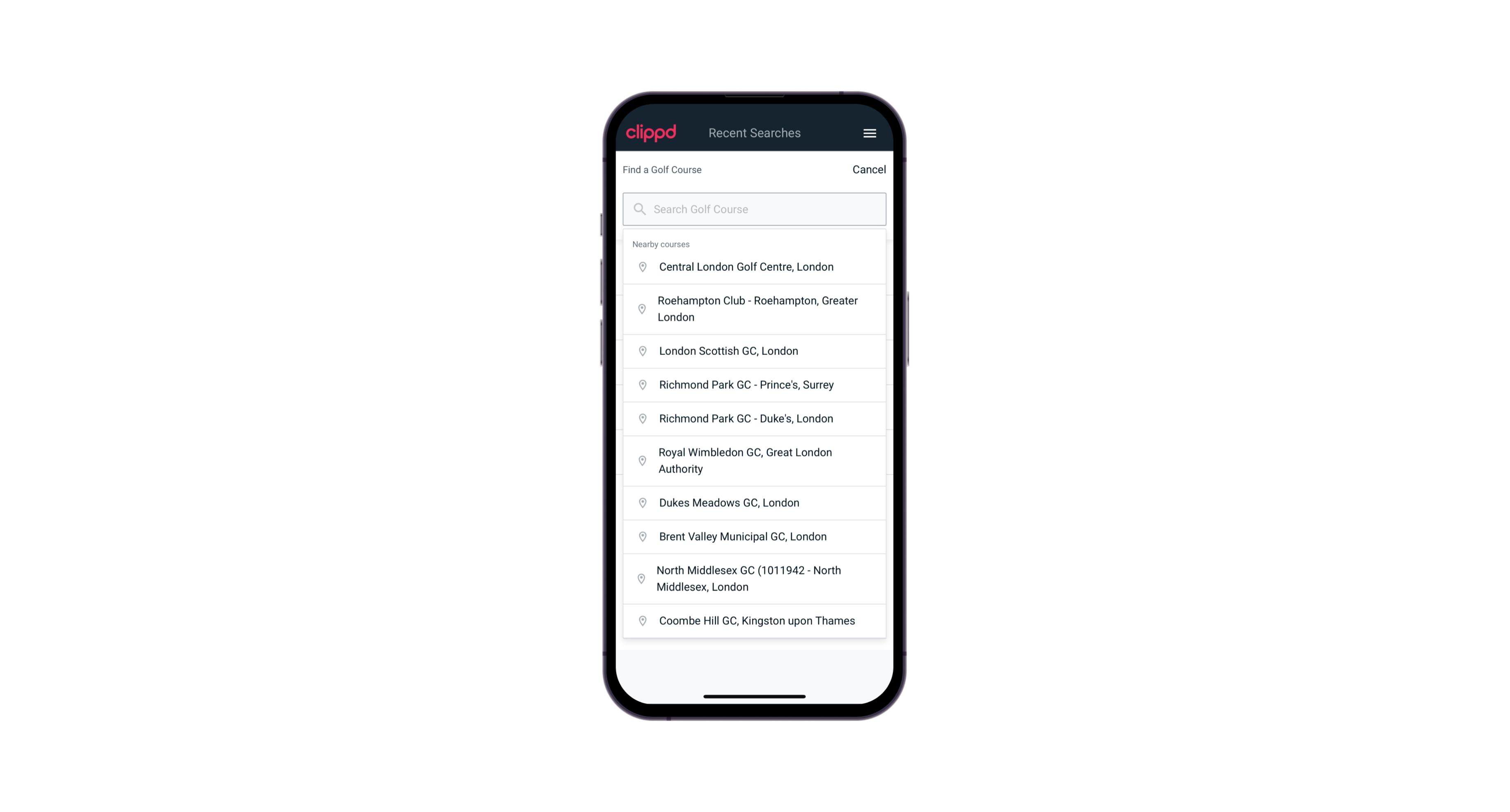The image size is (1510, 812).
Task: Click the Clippd logo icon
Action: tap(651, 133)
